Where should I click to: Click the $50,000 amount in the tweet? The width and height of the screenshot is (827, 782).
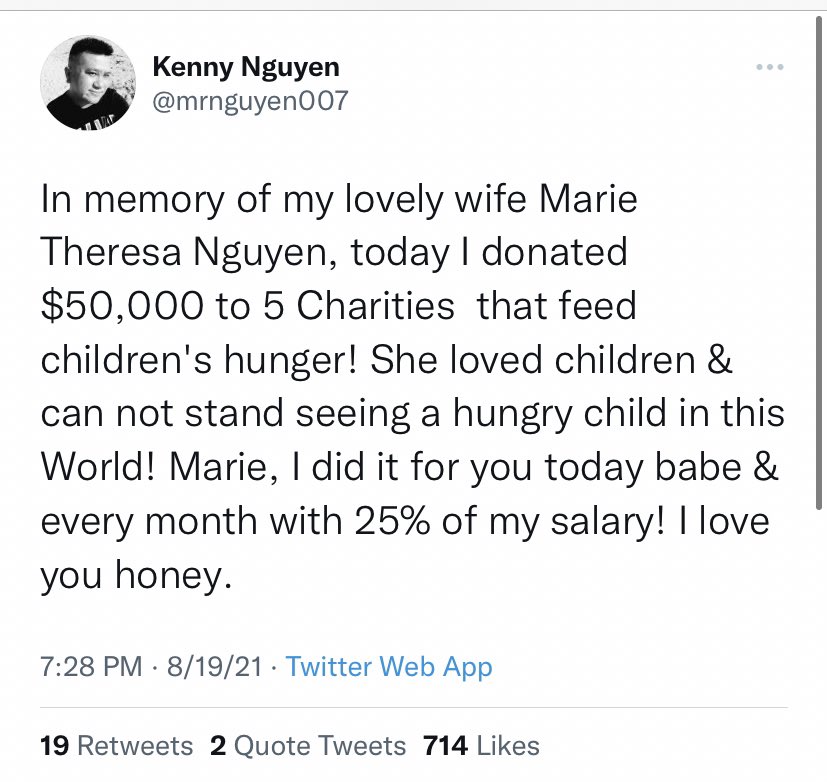(x=126, y=306)
